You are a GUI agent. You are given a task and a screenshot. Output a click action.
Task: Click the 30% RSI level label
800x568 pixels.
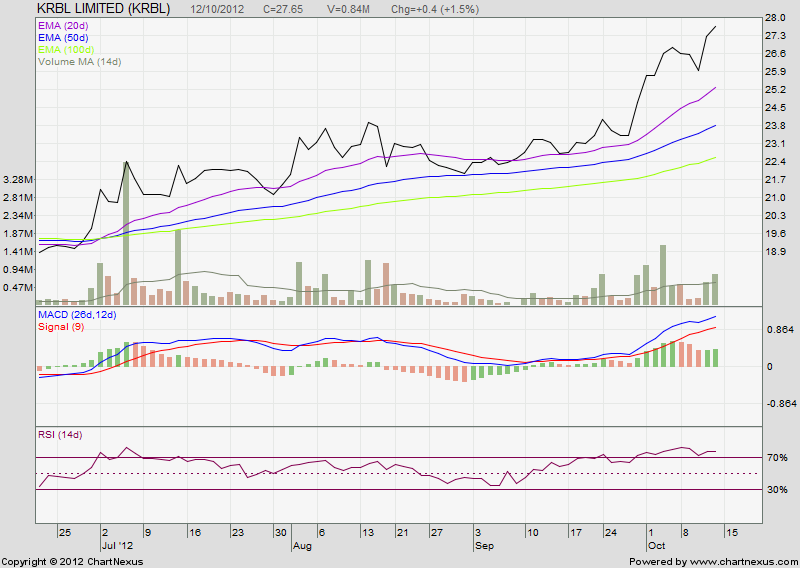click(x=777, y=490)
